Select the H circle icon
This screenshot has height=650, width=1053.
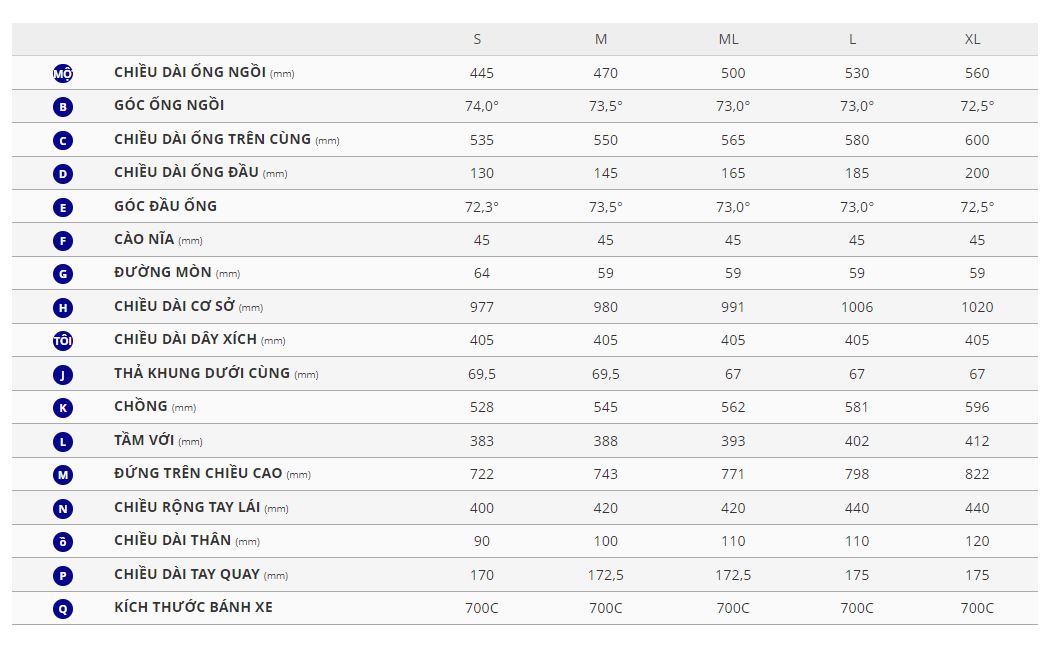(x=63, y=308)
